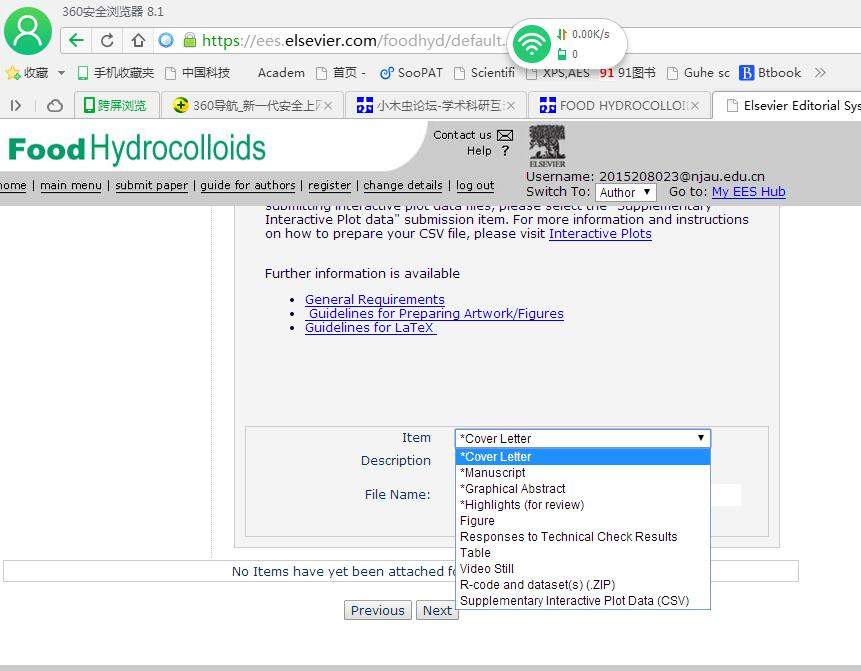Show more bookmarks with double chevron

[820, 72]
